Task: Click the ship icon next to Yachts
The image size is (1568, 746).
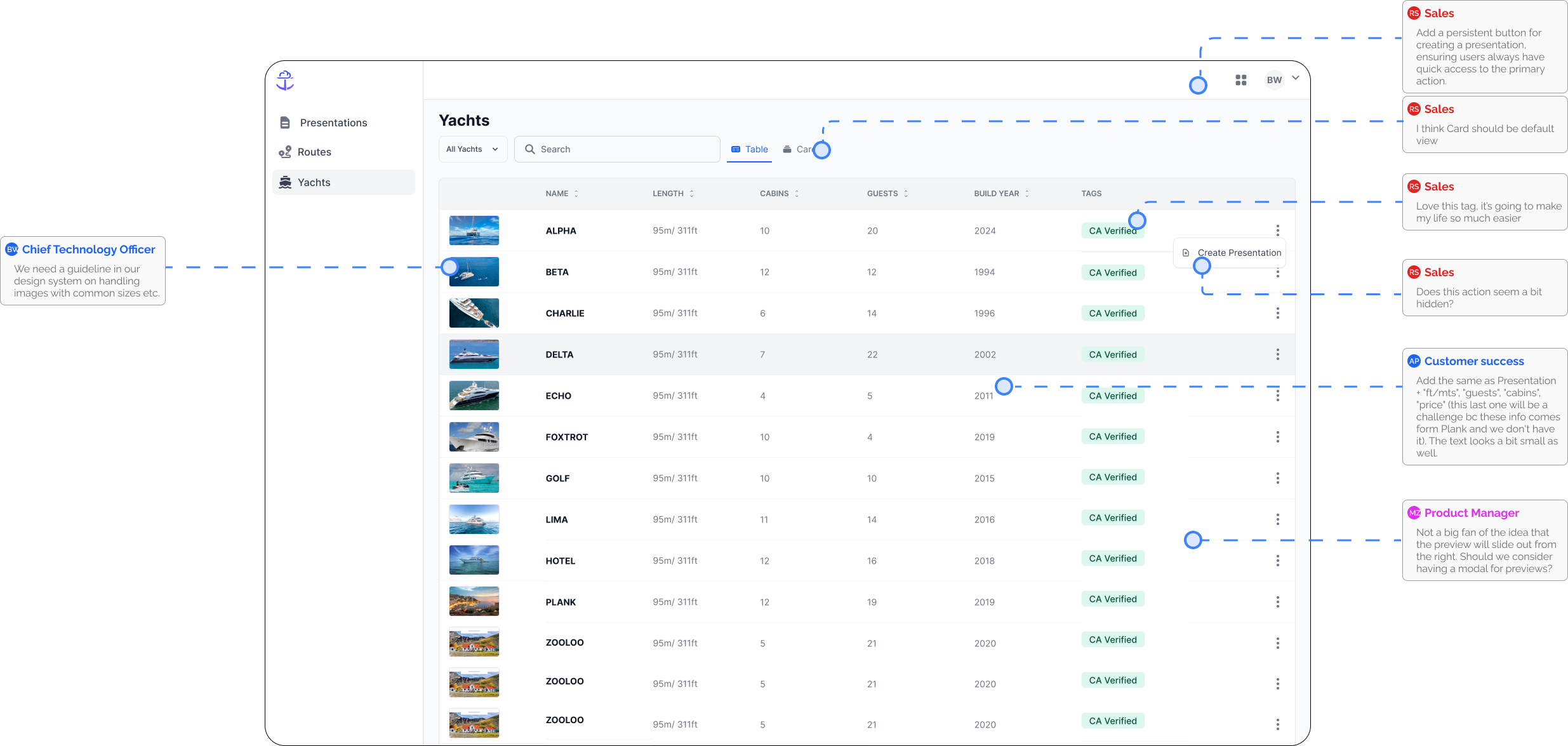Action: [286, 182]
